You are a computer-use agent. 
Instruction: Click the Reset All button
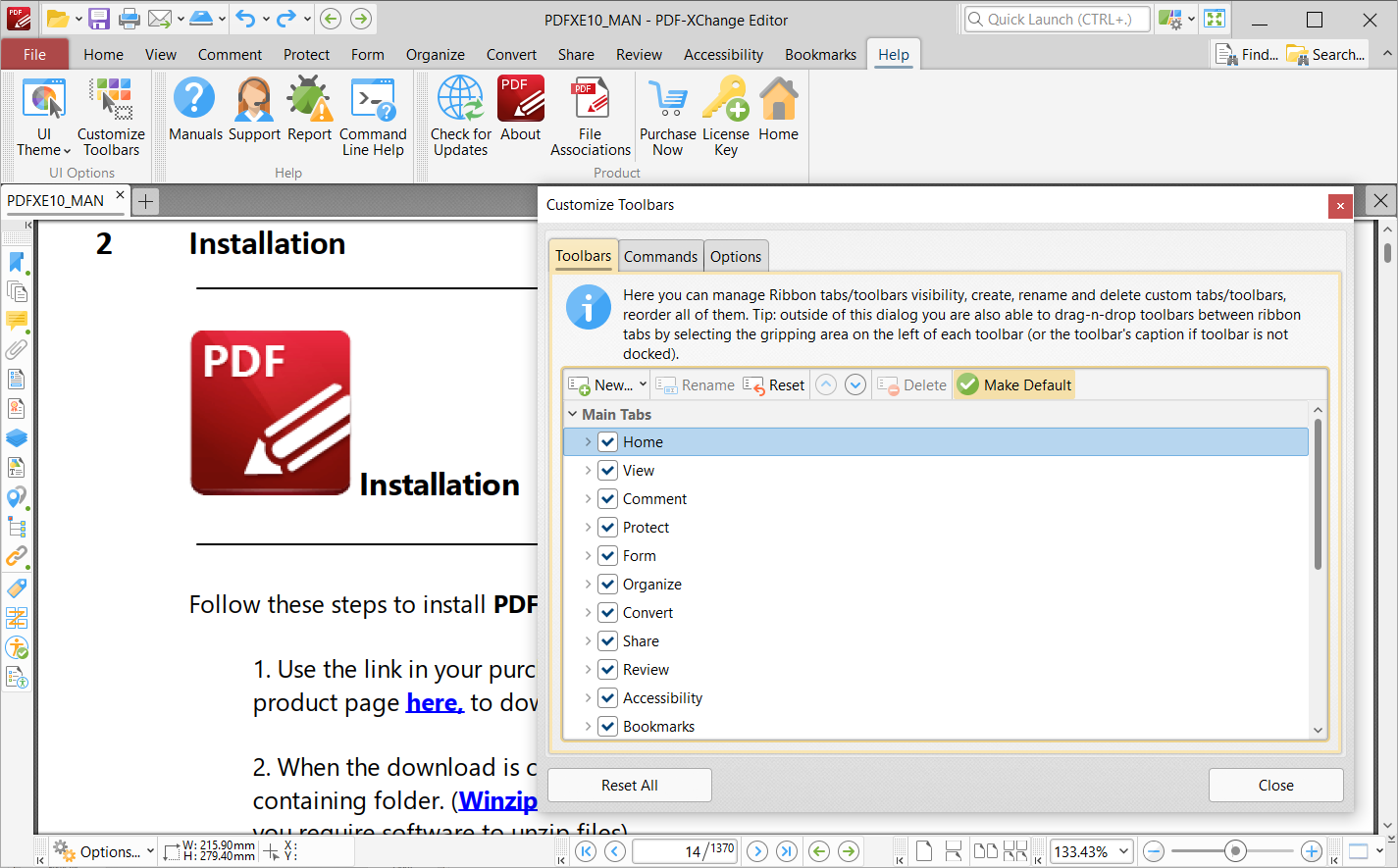pyautogui.click(x=629, y=786)
